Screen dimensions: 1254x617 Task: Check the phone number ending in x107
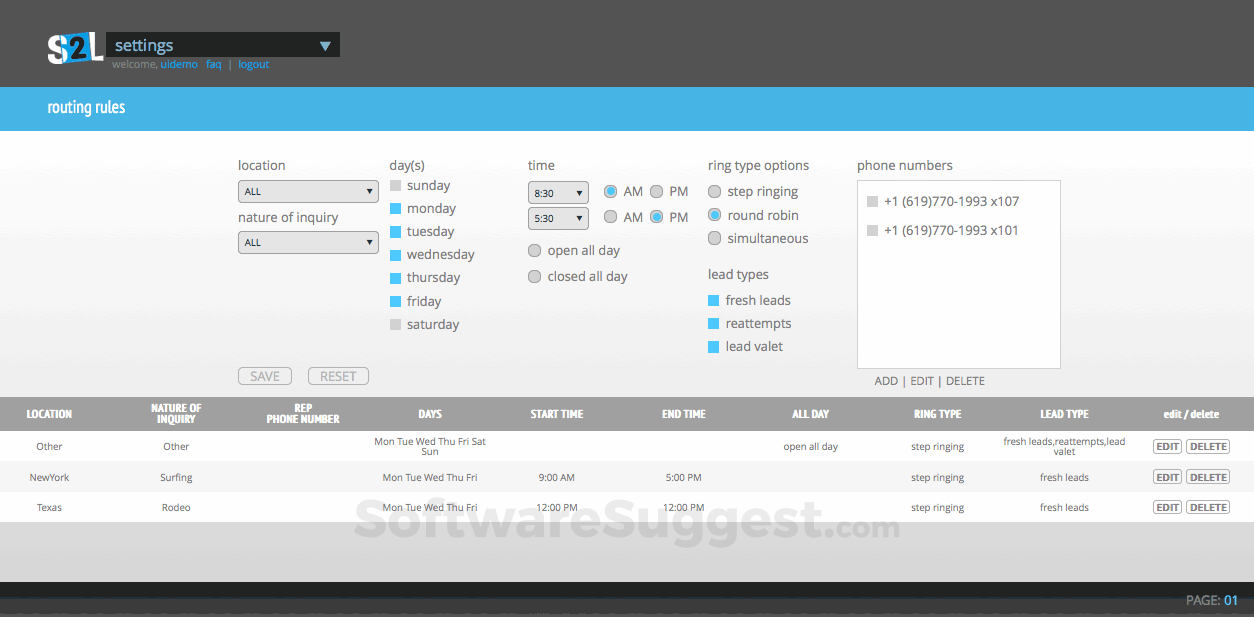872,201
